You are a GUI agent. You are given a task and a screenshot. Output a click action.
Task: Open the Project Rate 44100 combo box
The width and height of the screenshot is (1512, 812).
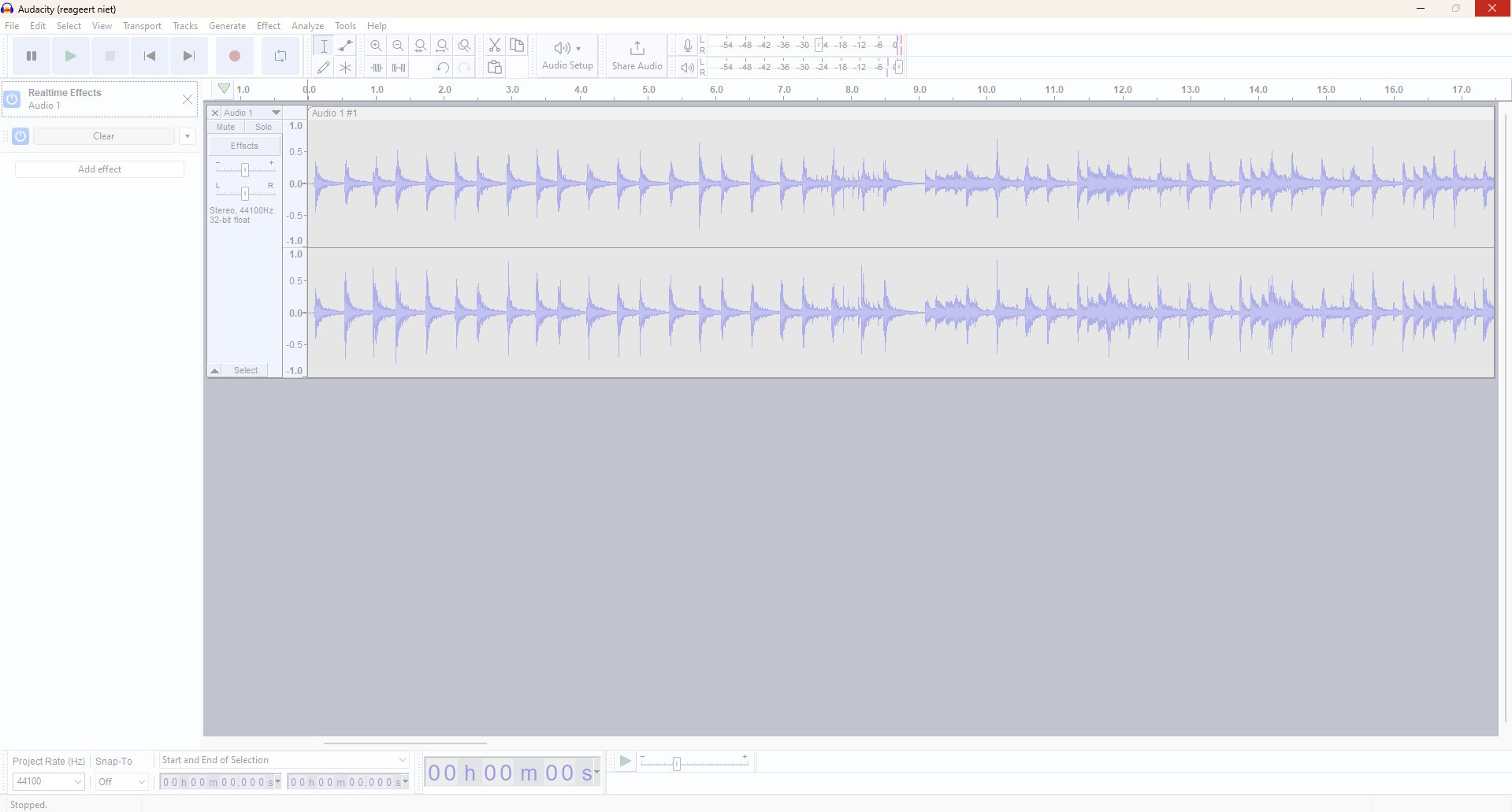pos(48,781)
